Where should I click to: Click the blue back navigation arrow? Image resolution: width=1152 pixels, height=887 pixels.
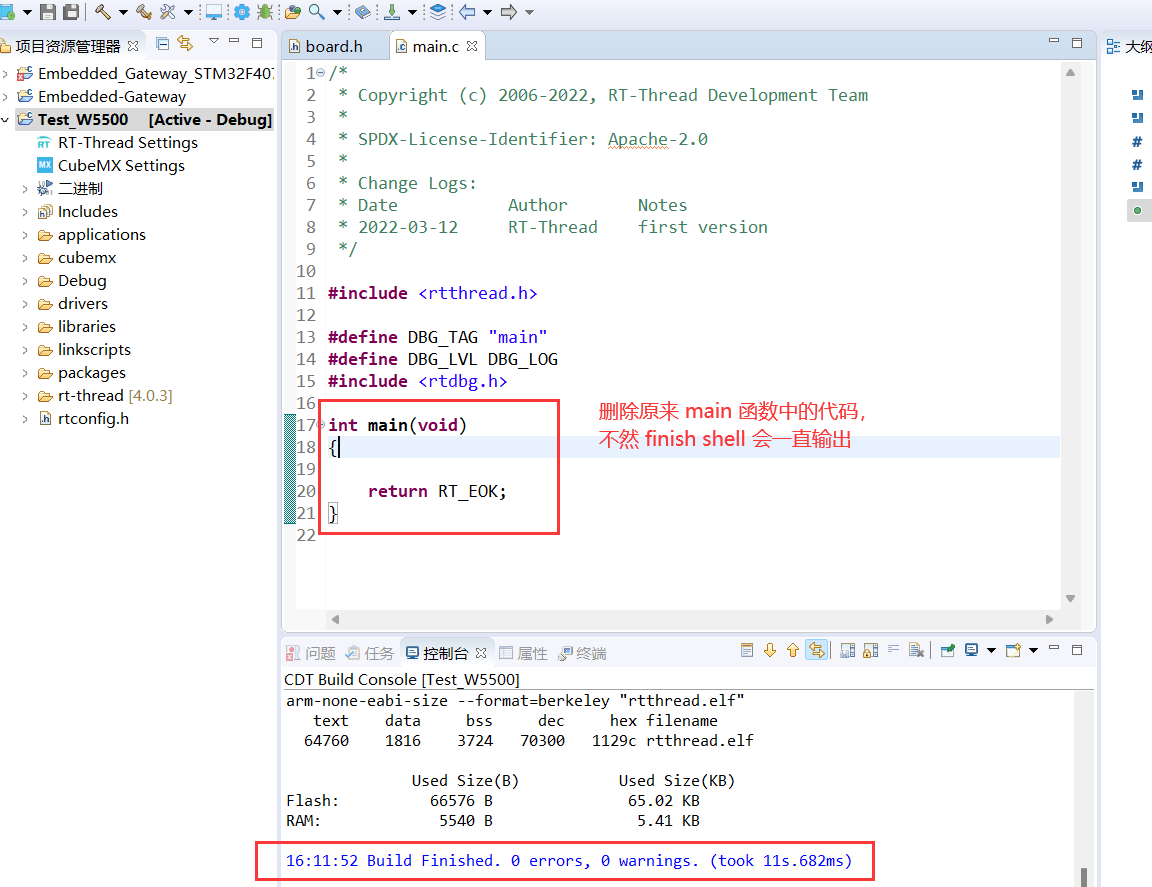[467, 12]
